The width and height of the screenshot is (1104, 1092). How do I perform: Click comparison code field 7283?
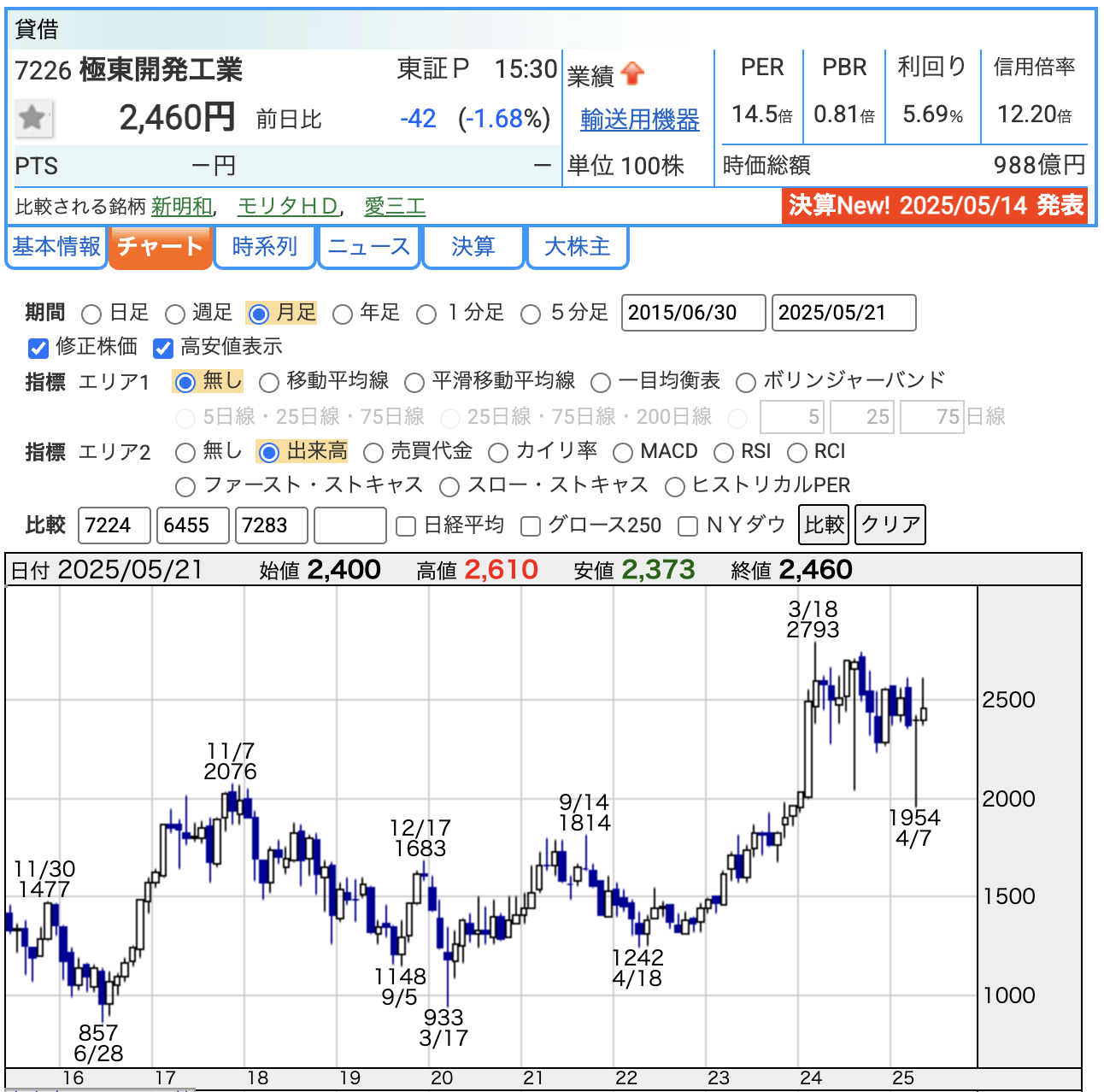(272, 525)
